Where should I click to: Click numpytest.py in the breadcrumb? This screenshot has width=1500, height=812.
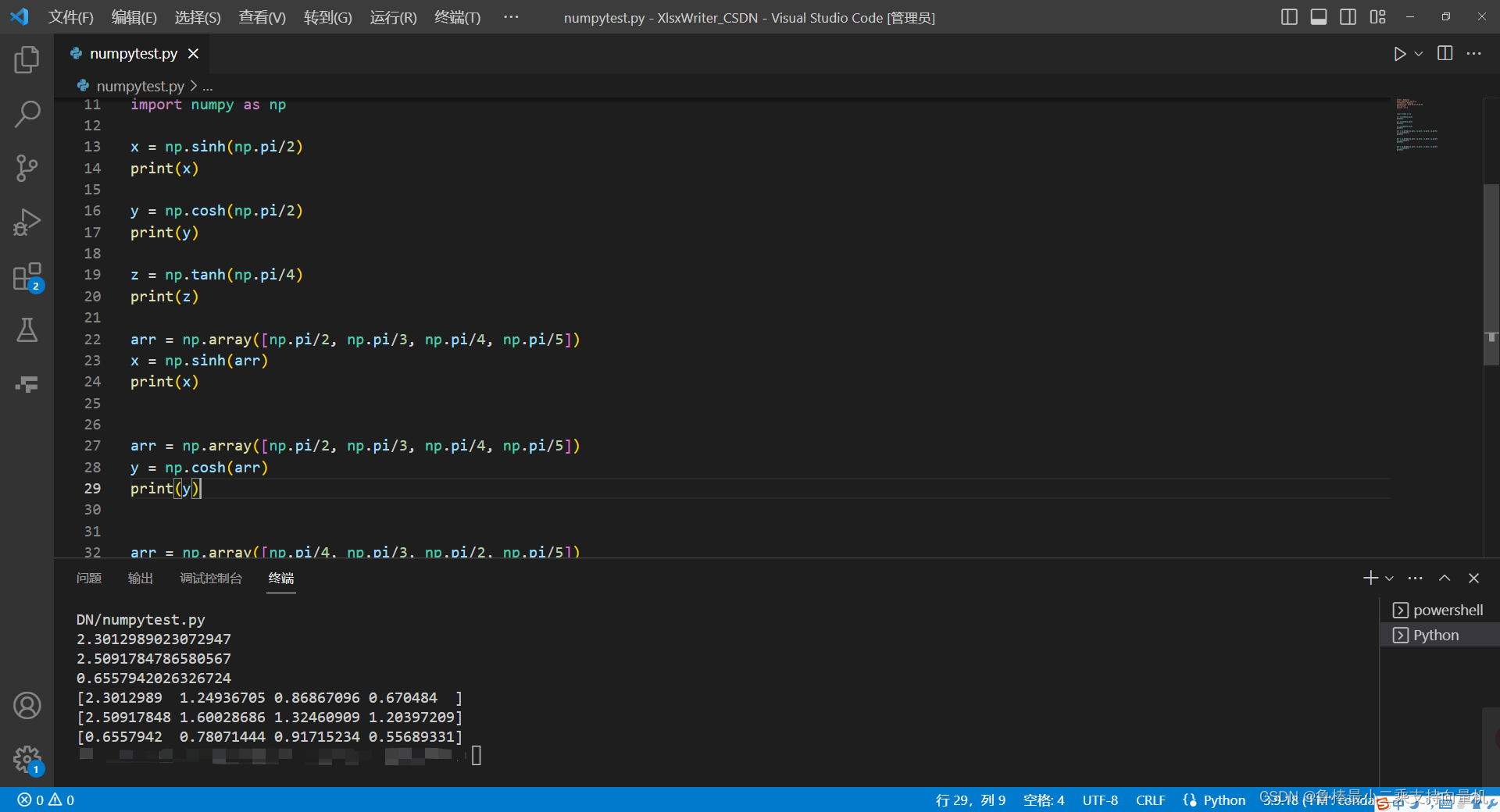point(140,86)
